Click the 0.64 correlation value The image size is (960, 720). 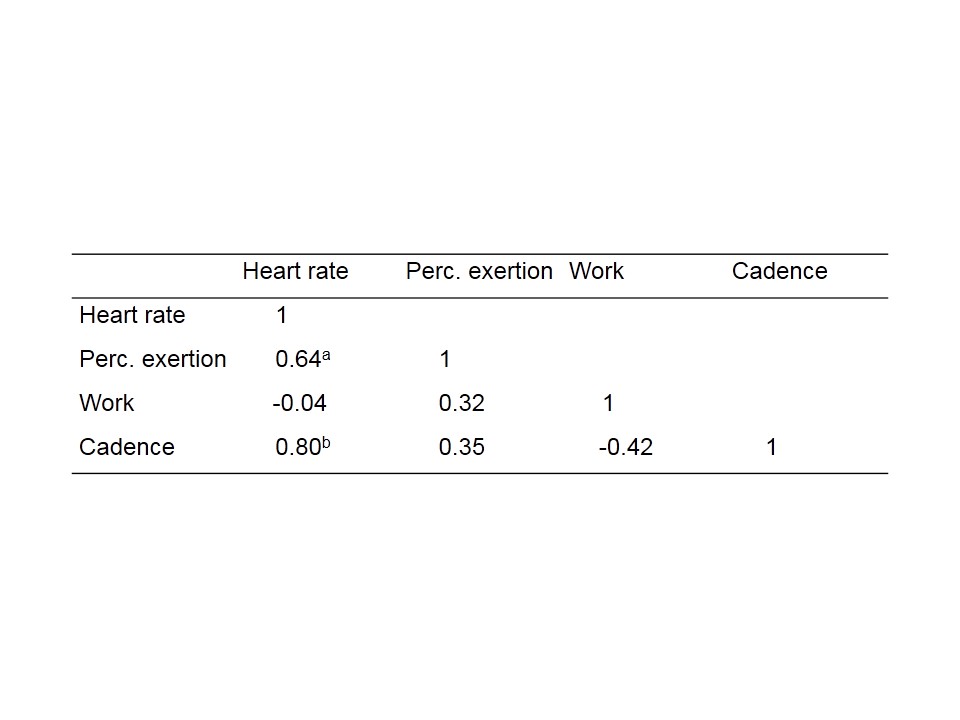(297, 360)
